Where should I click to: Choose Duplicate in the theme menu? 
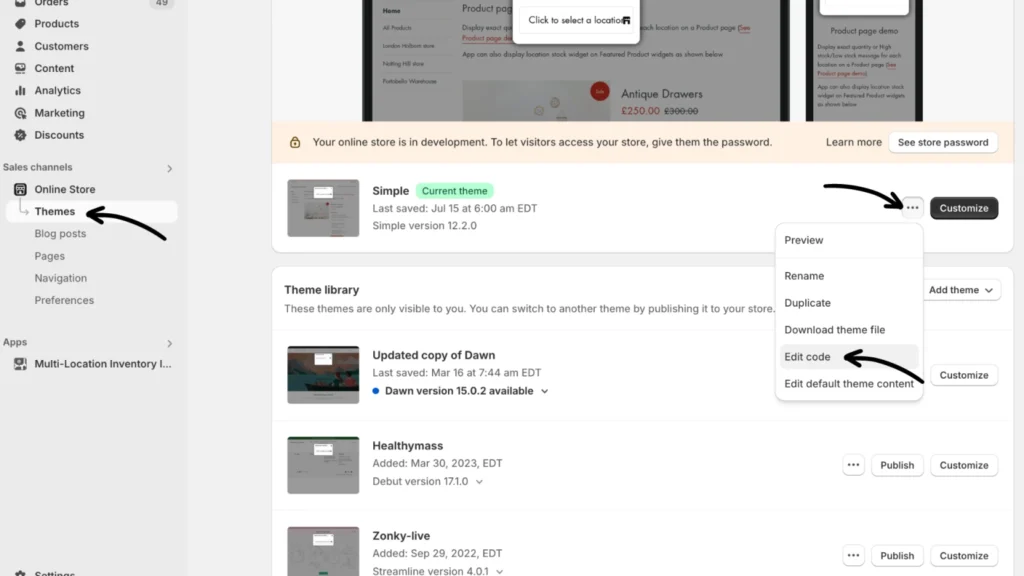click(807, 303)
